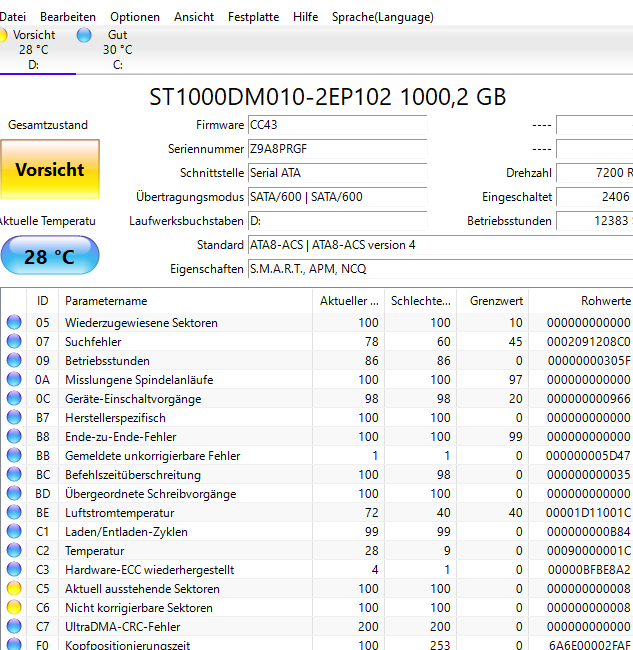Image resolution: width=633 pixels, height=650 pixels.
Task: Select the Suchfehler parameter name
Action: tap(93, 342)
